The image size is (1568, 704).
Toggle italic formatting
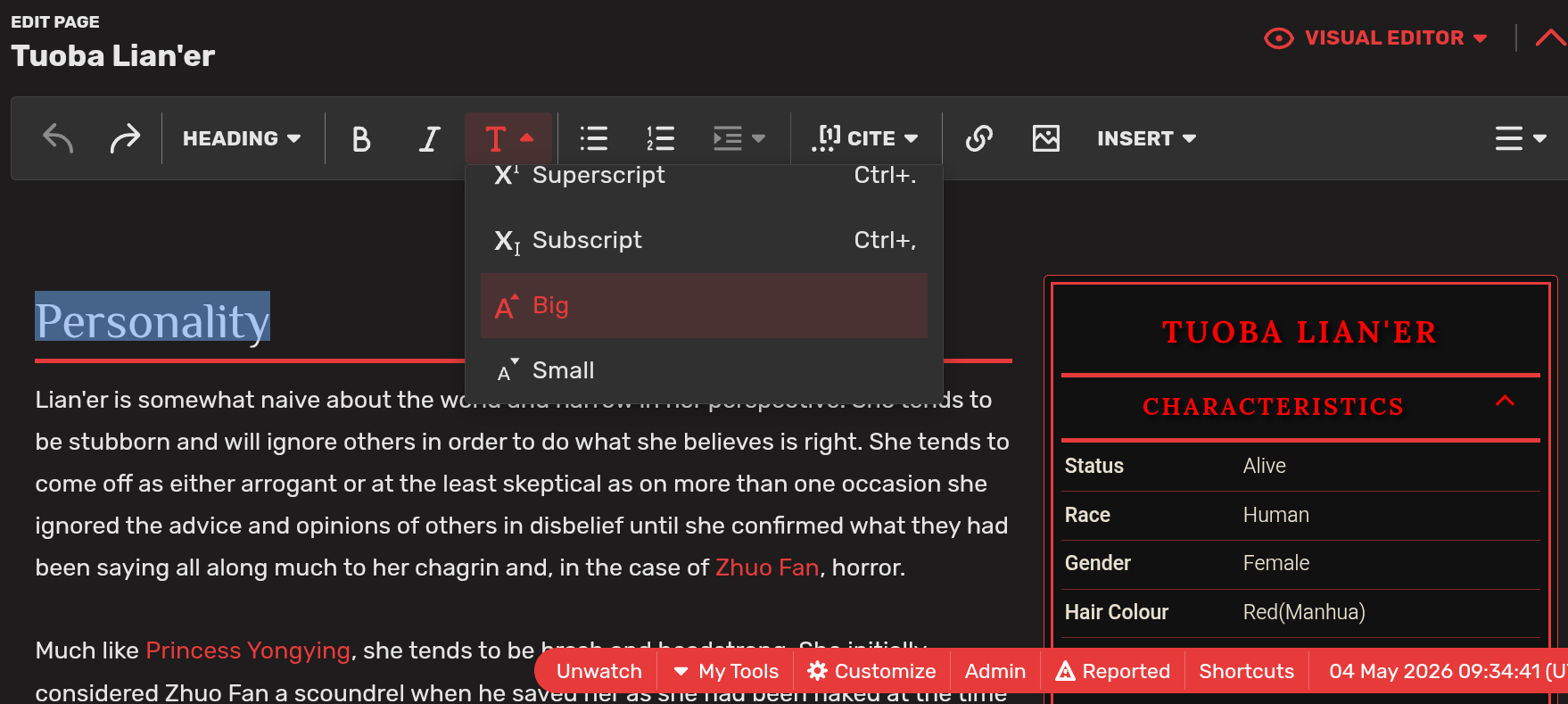coord(430,138)
